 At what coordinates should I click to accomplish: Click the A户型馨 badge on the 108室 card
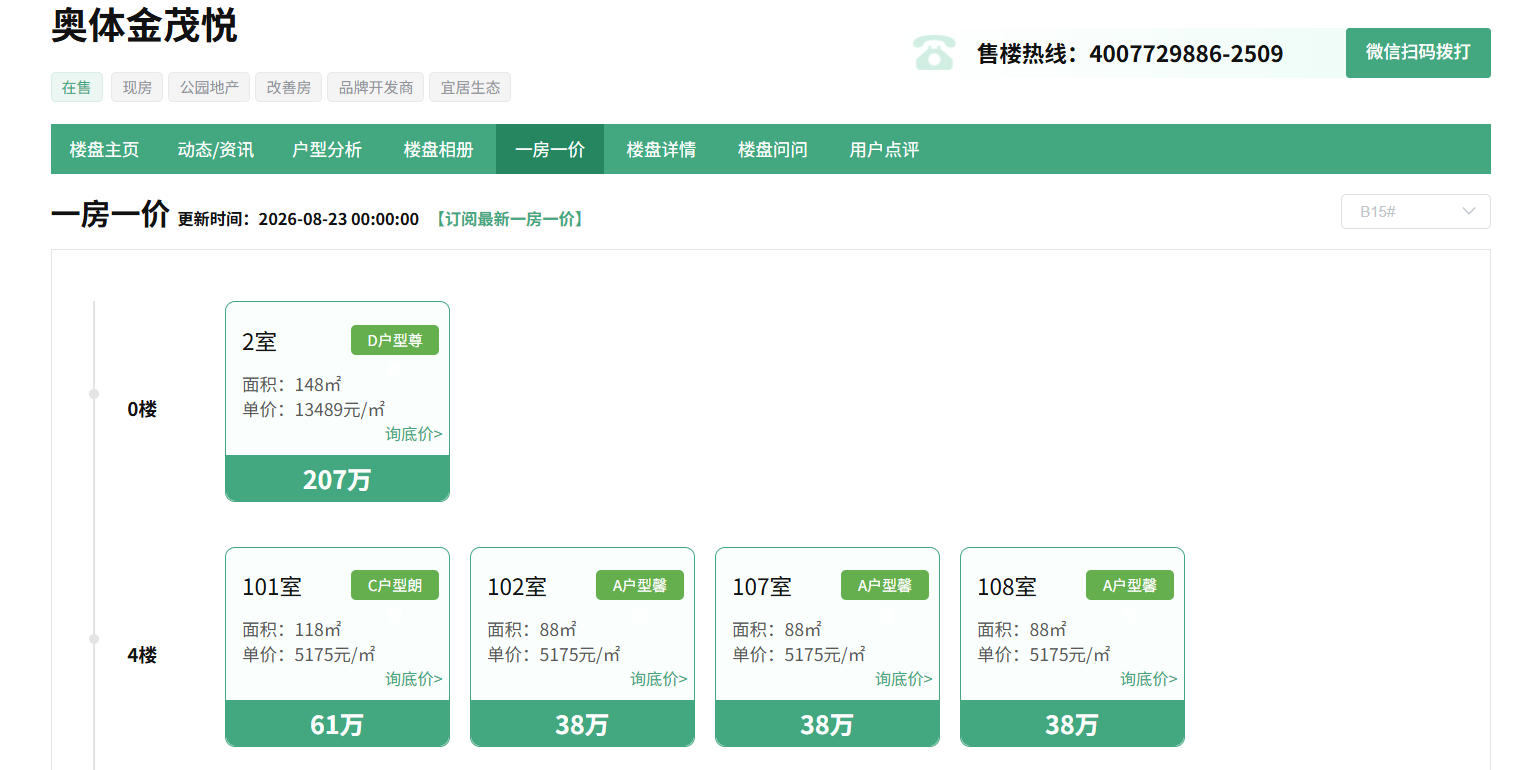pos(1130,585)
